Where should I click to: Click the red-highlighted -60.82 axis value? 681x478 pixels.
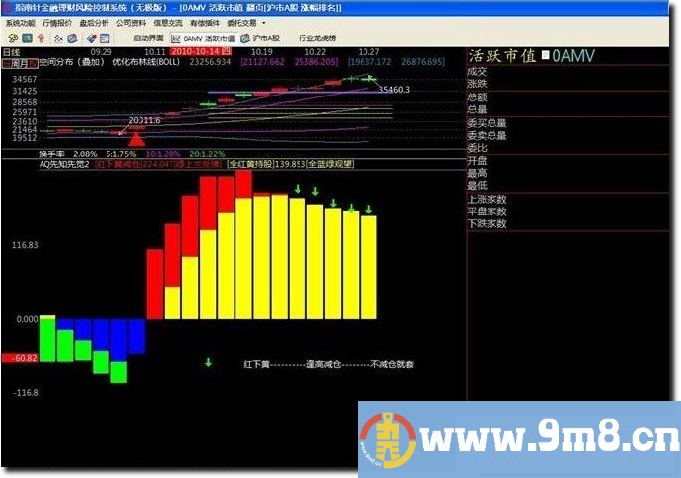pyautogui.click(x=20, y=358)
